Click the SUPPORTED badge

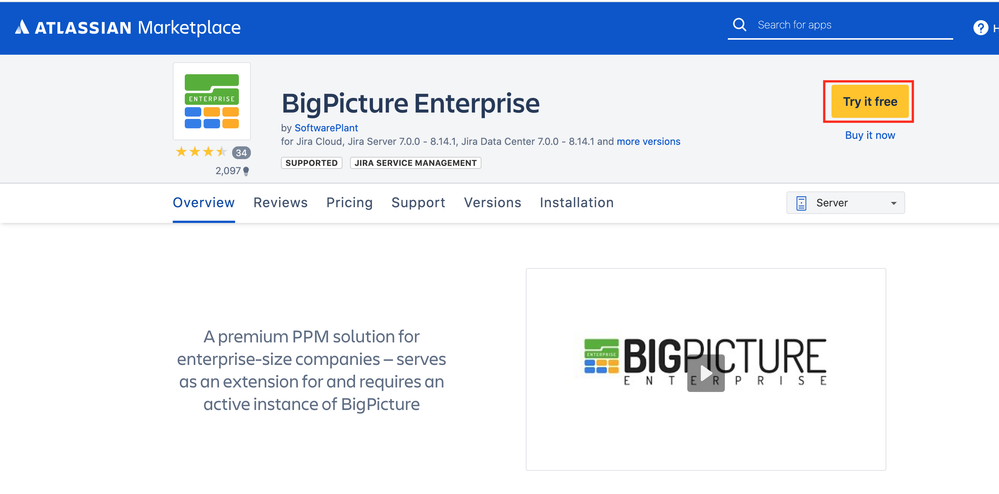point(312,163)
